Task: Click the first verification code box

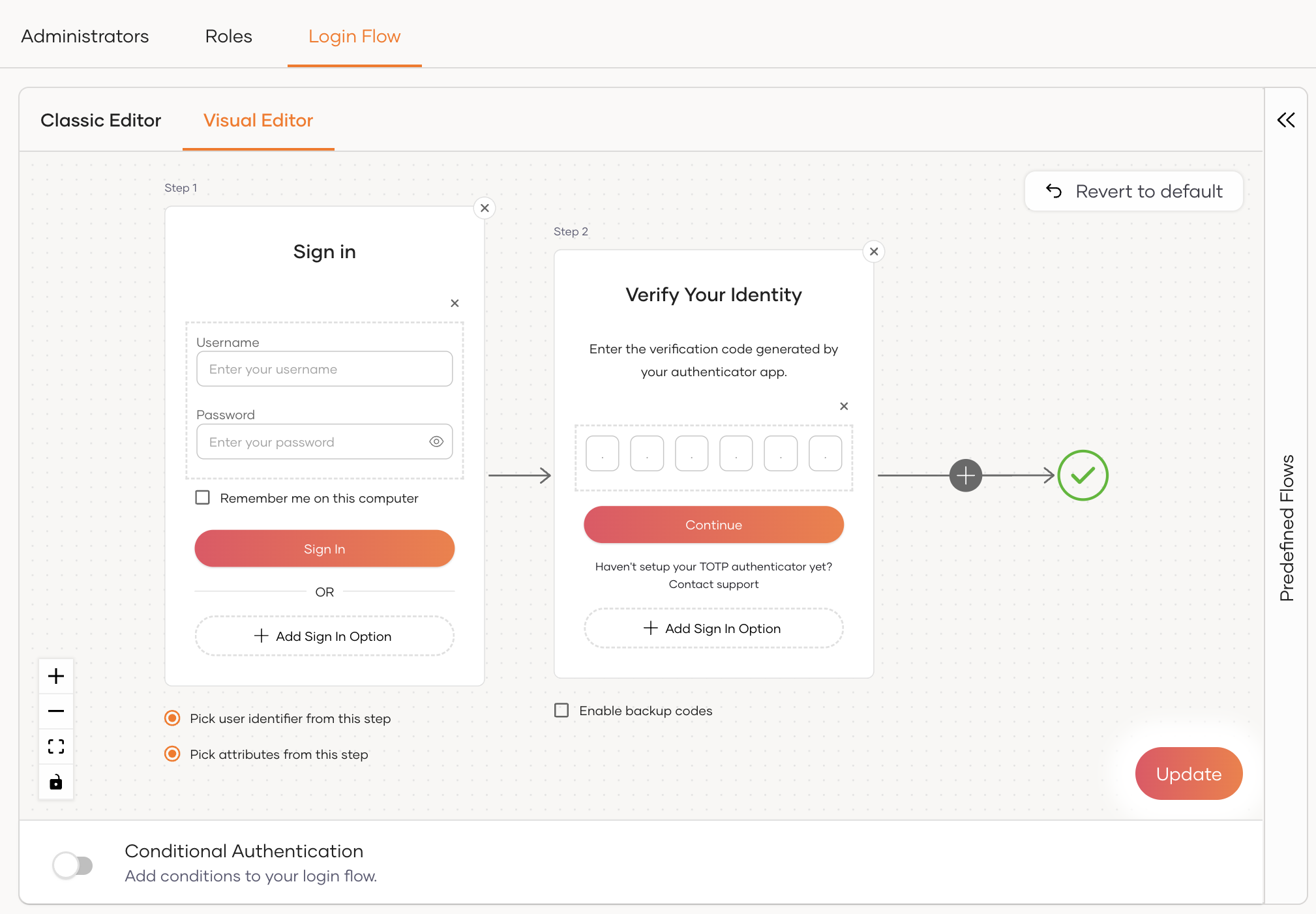Action: [602, 454]
